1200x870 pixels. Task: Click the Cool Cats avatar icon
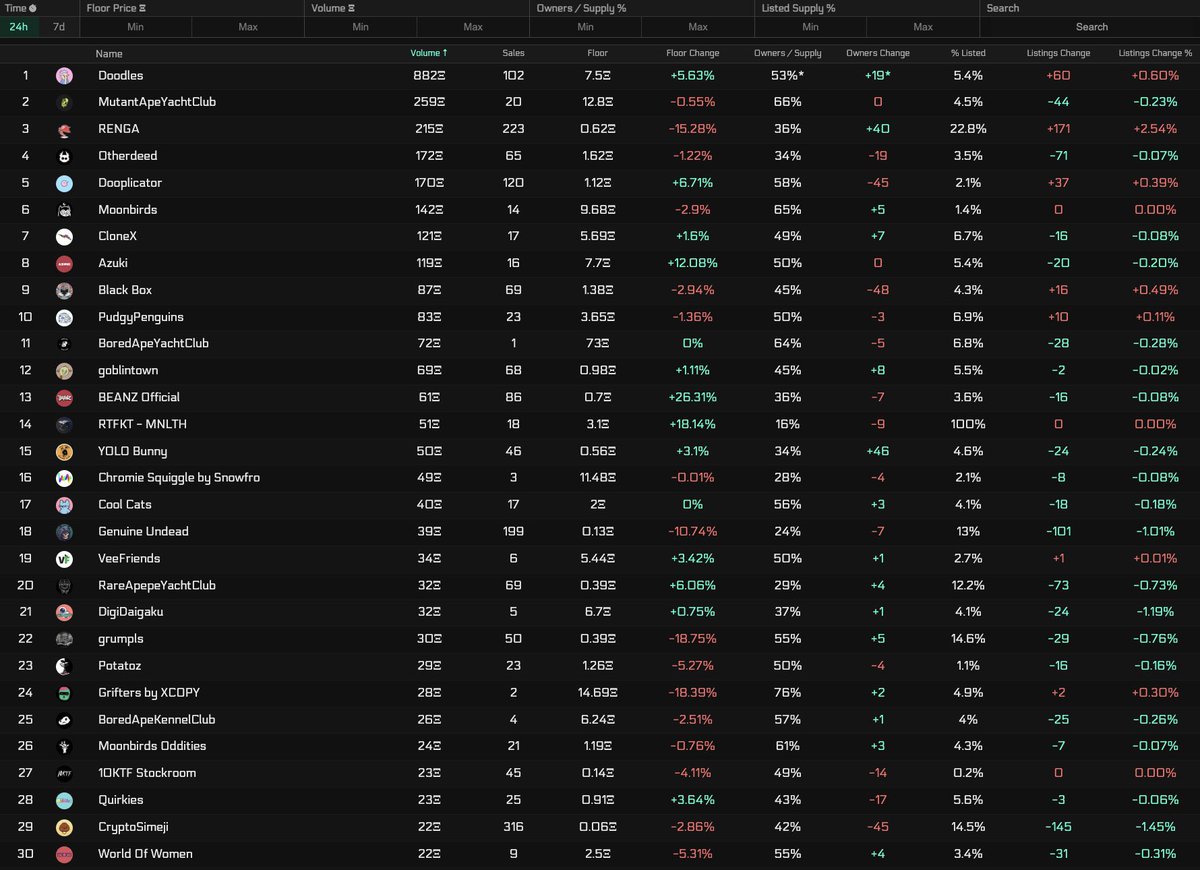64,505
